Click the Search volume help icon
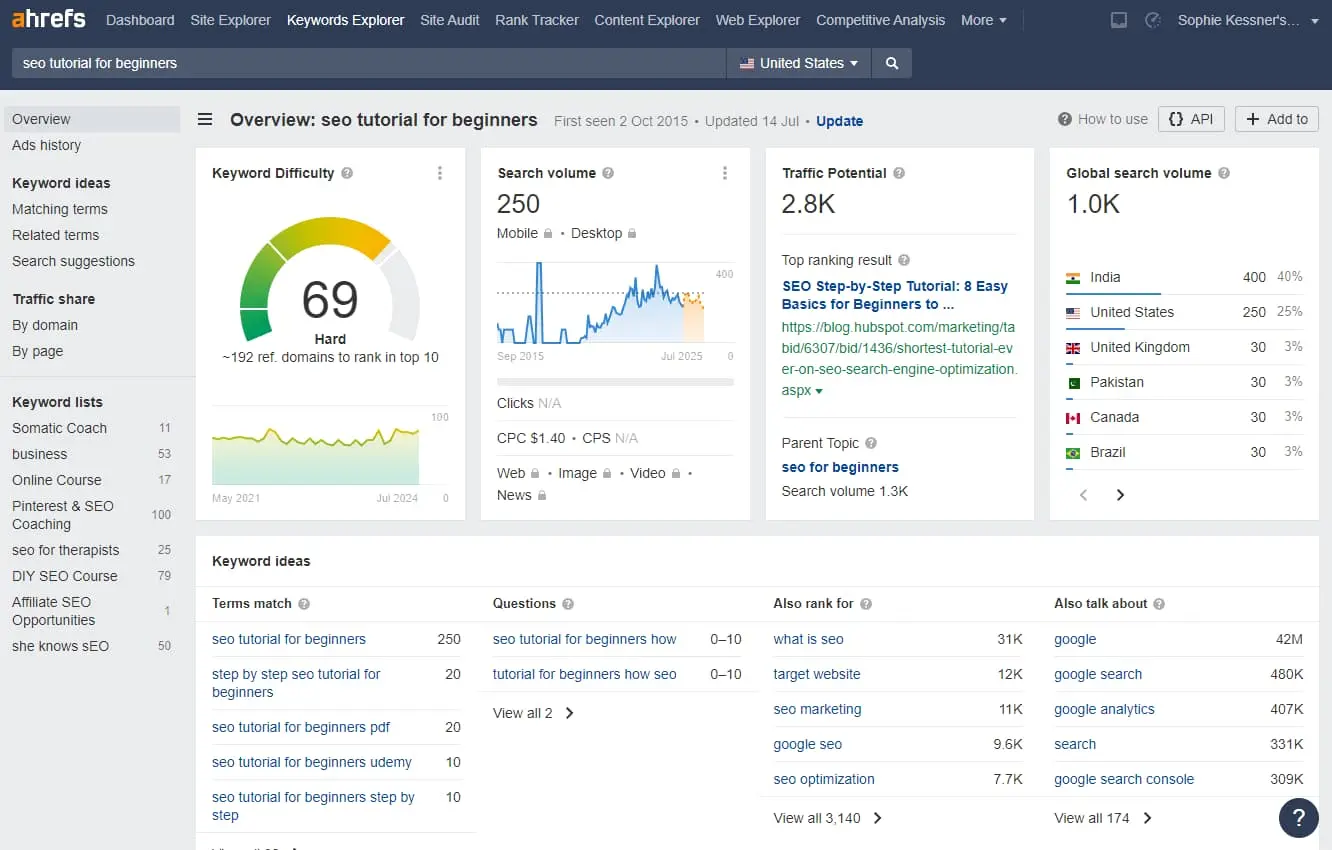The image size is (1332, 850). pyautogui.click(x=608, y=173)
